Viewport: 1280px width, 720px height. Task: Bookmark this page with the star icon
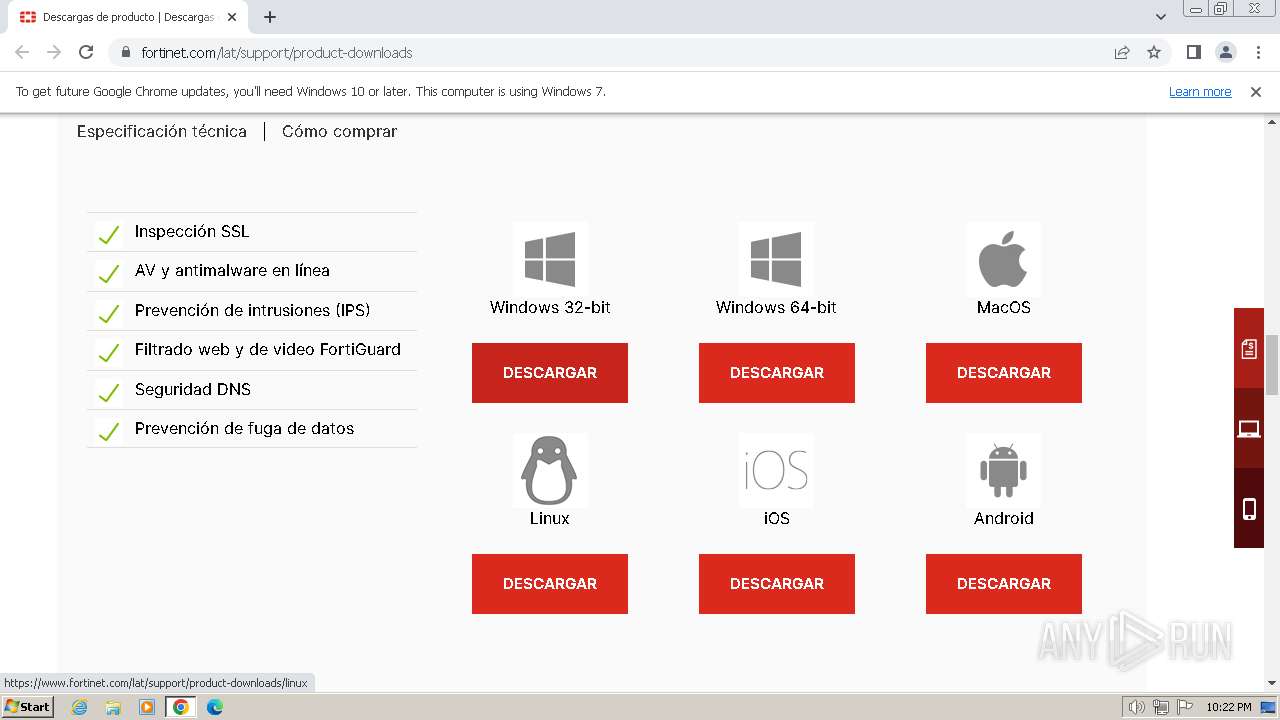pos(1154,52)
